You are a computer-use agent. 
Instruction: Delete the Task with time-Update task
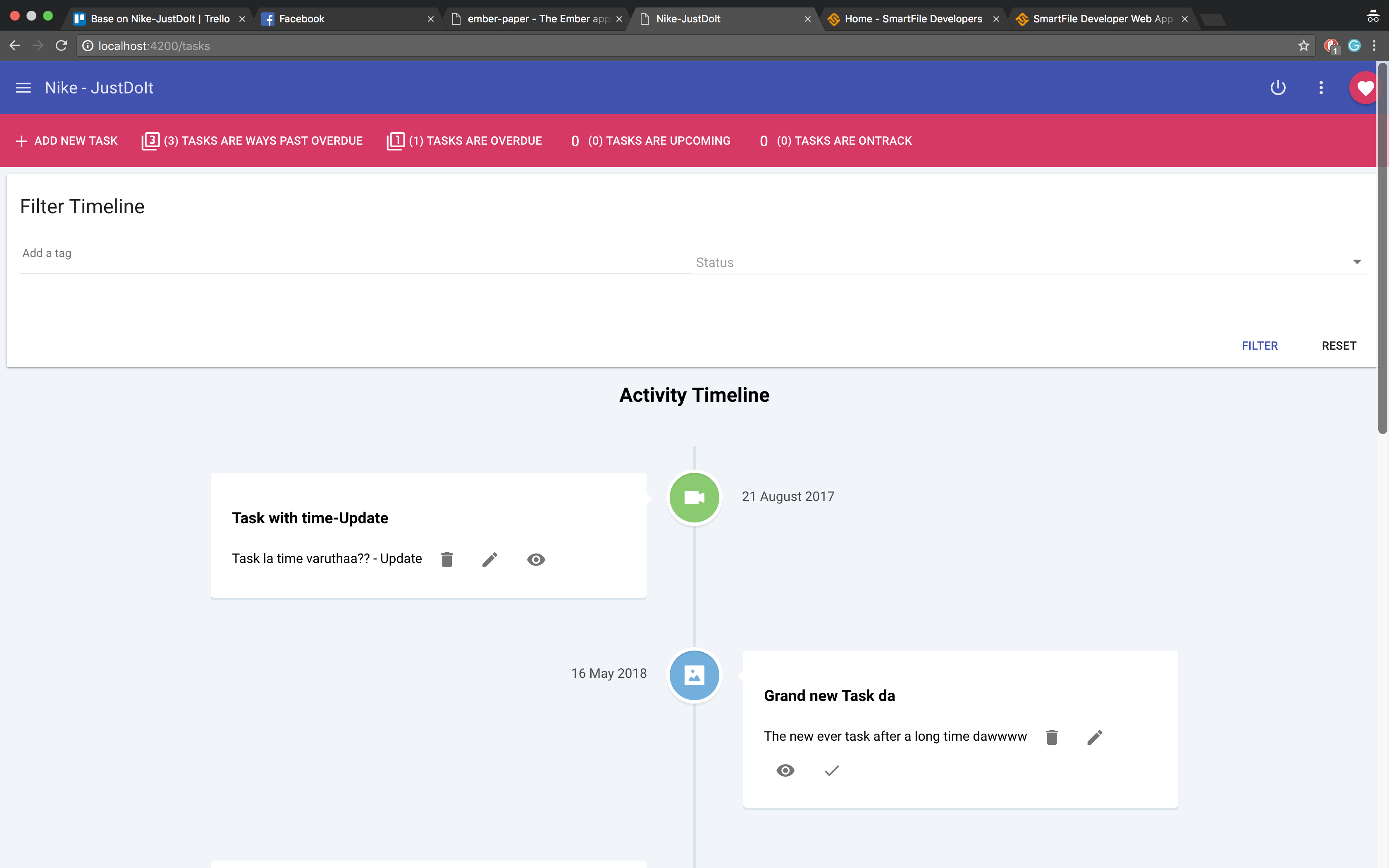point(446,559)
